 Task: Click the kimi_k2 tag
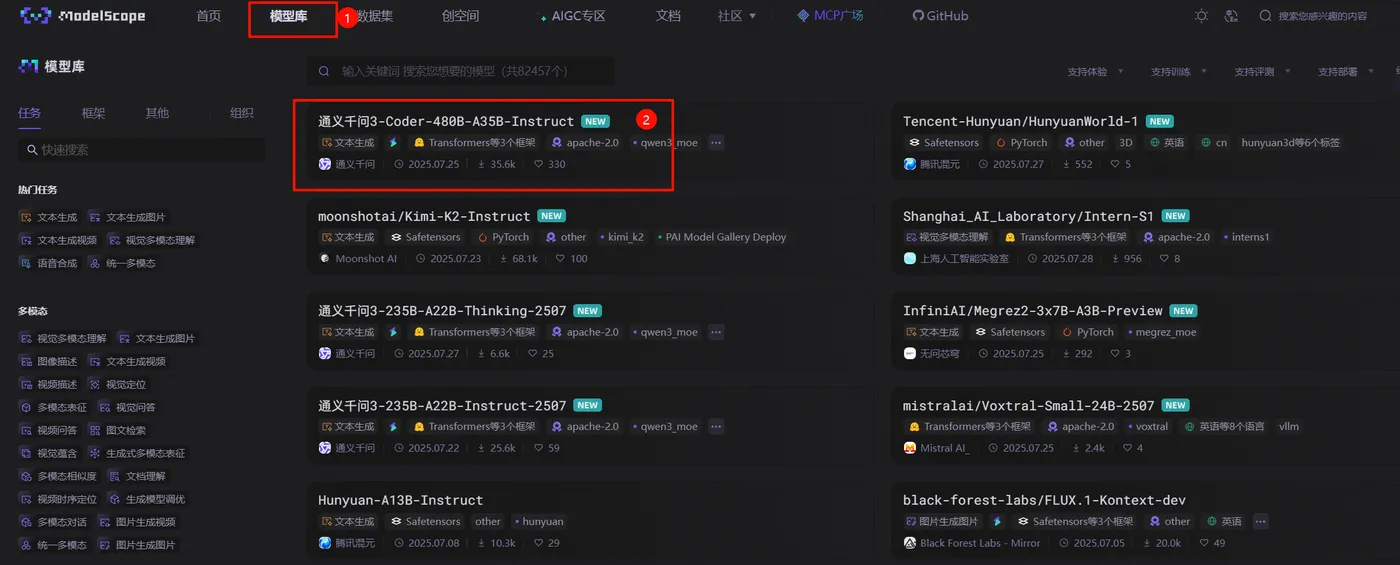point(621,237)
